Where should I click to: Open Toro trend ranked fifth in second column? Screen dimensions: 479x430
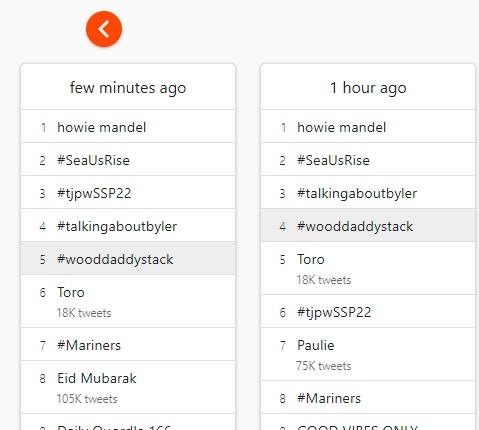368,268
